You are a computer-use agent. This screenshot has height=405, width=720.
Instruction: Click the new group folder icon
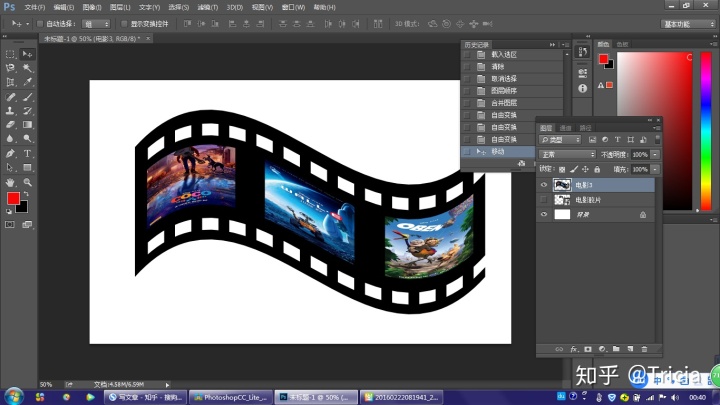(x=616, y=349)
